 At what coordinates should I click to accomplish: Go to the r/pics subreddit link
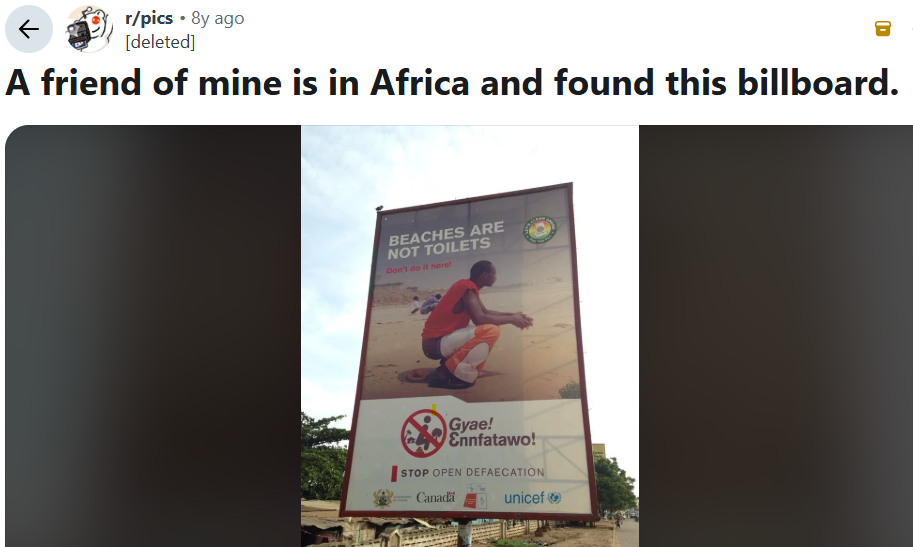pyautogui.click(x=149, y=18)
